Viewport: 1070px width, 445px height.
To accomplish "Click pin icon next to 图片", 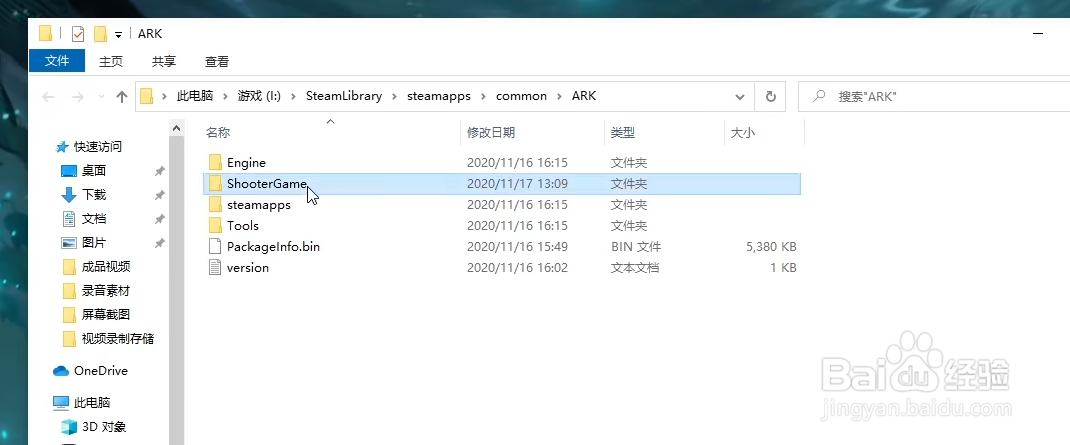I will click(160, 243).
